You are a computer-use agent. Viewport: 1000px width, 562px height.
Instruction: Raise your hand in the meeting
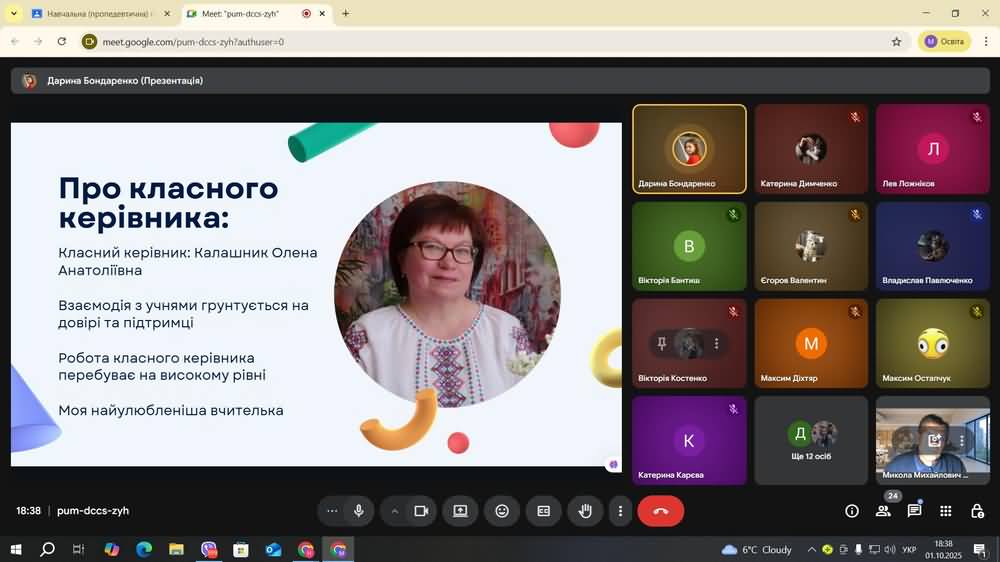tap(585, 511)
